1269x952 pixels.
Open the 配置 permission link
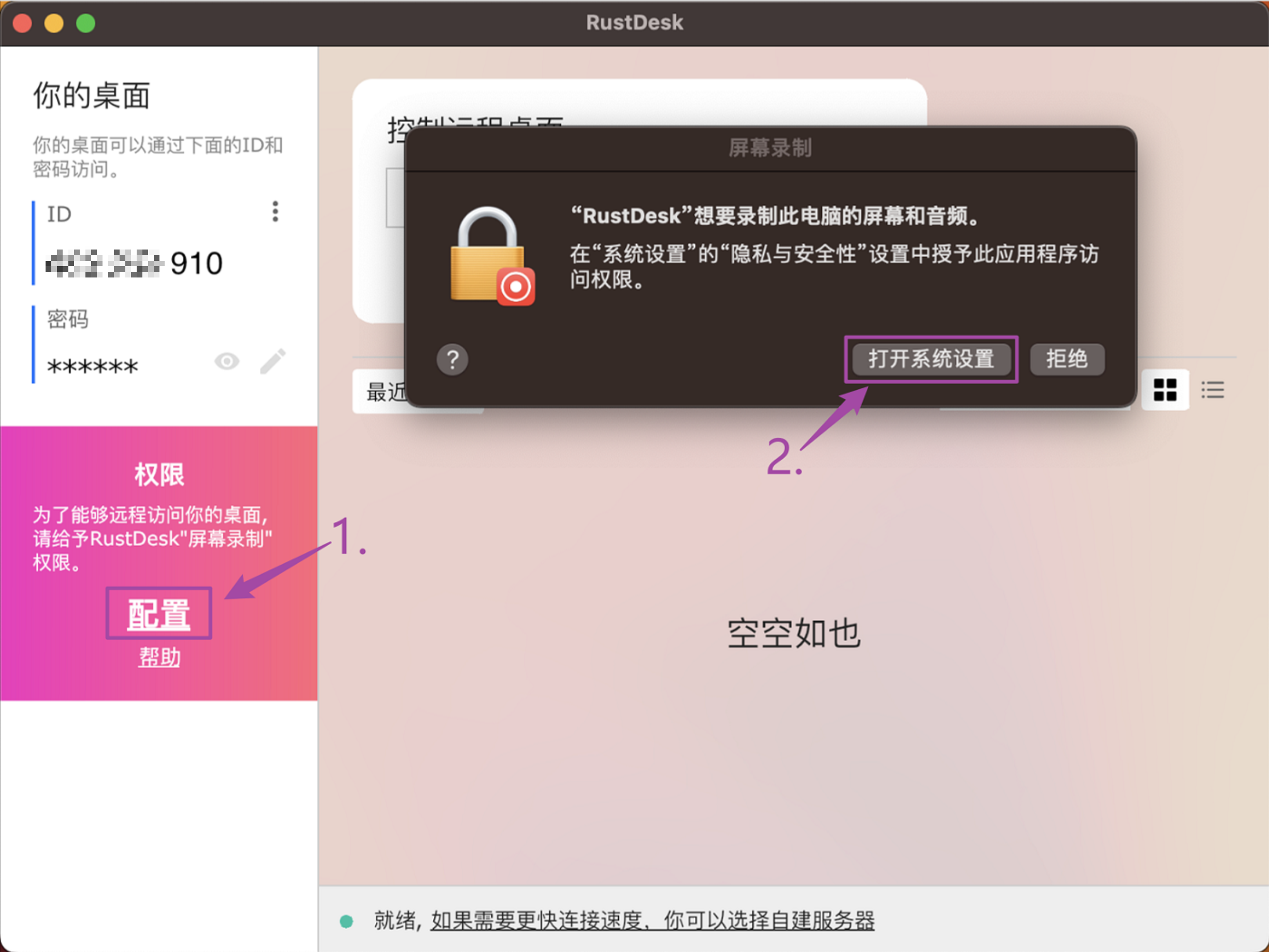(x=159, y=613)
